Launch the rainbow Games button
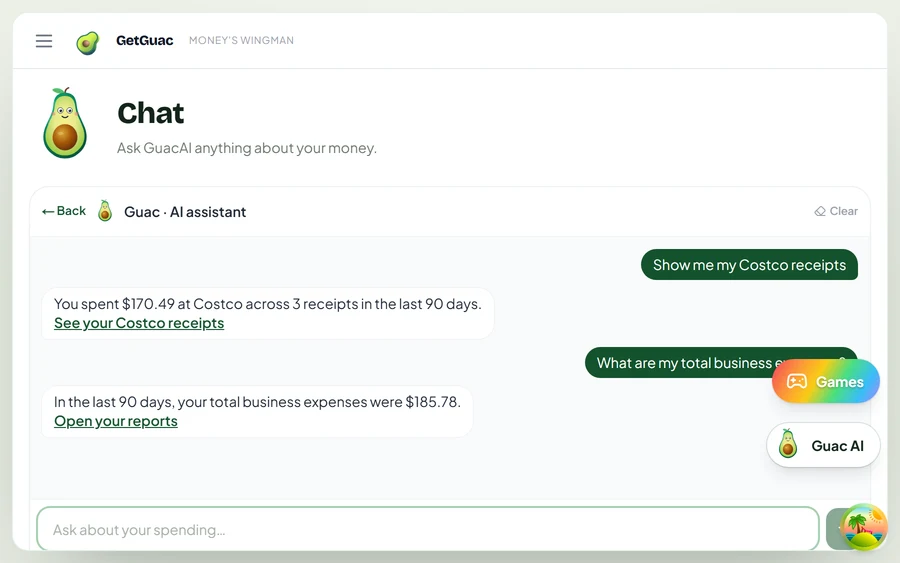The height and width of the screenshot is (563, 900). click(x=825, y=382)
